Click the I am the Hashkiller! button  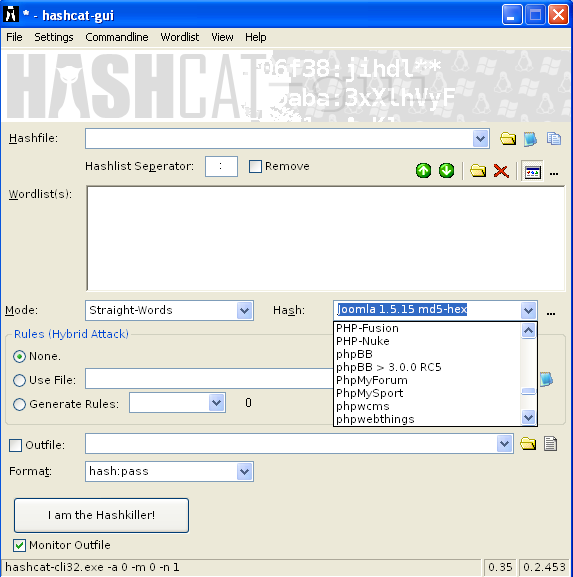(x=101, y=515)
